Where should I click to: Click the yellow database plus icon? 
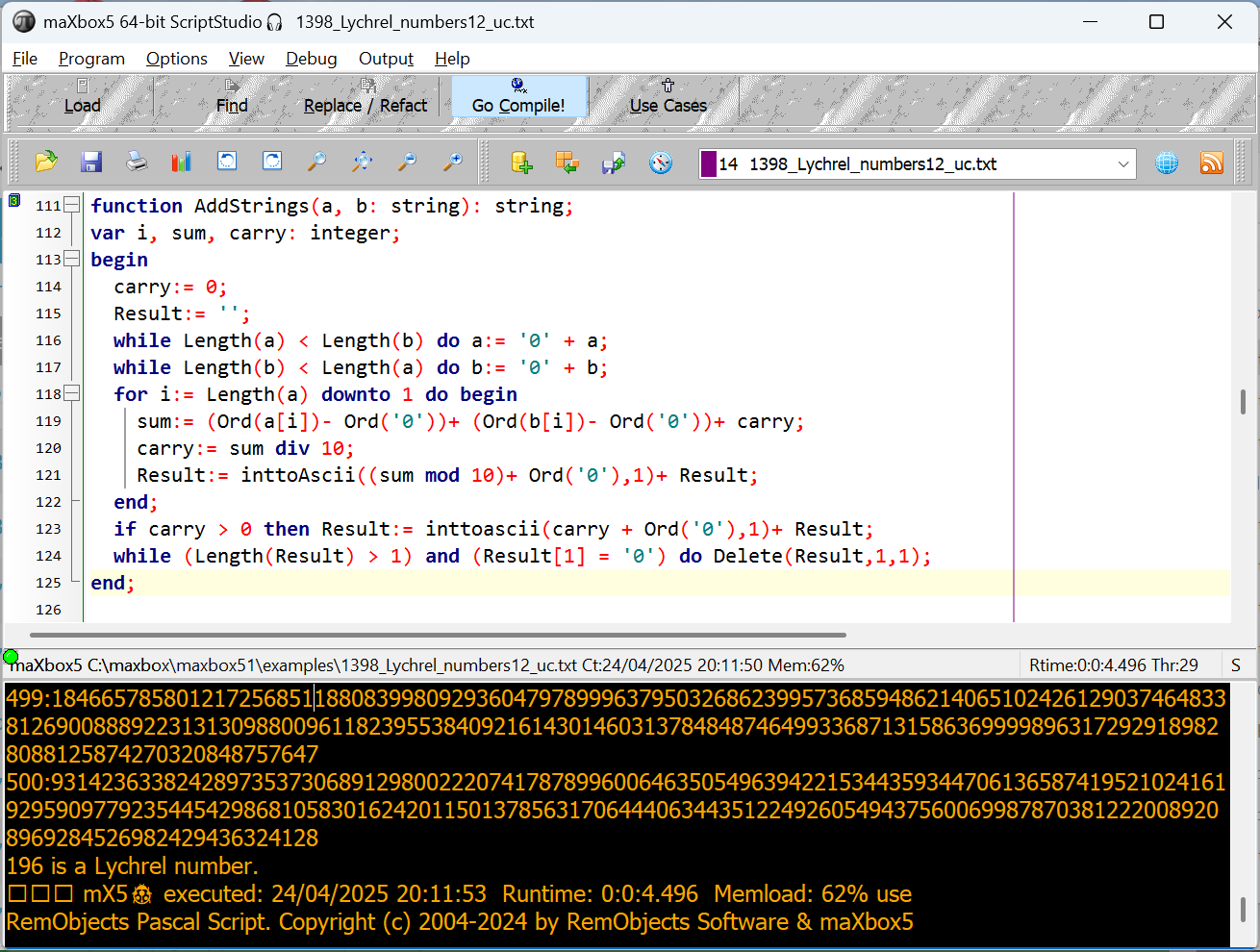tap(521, 163)
